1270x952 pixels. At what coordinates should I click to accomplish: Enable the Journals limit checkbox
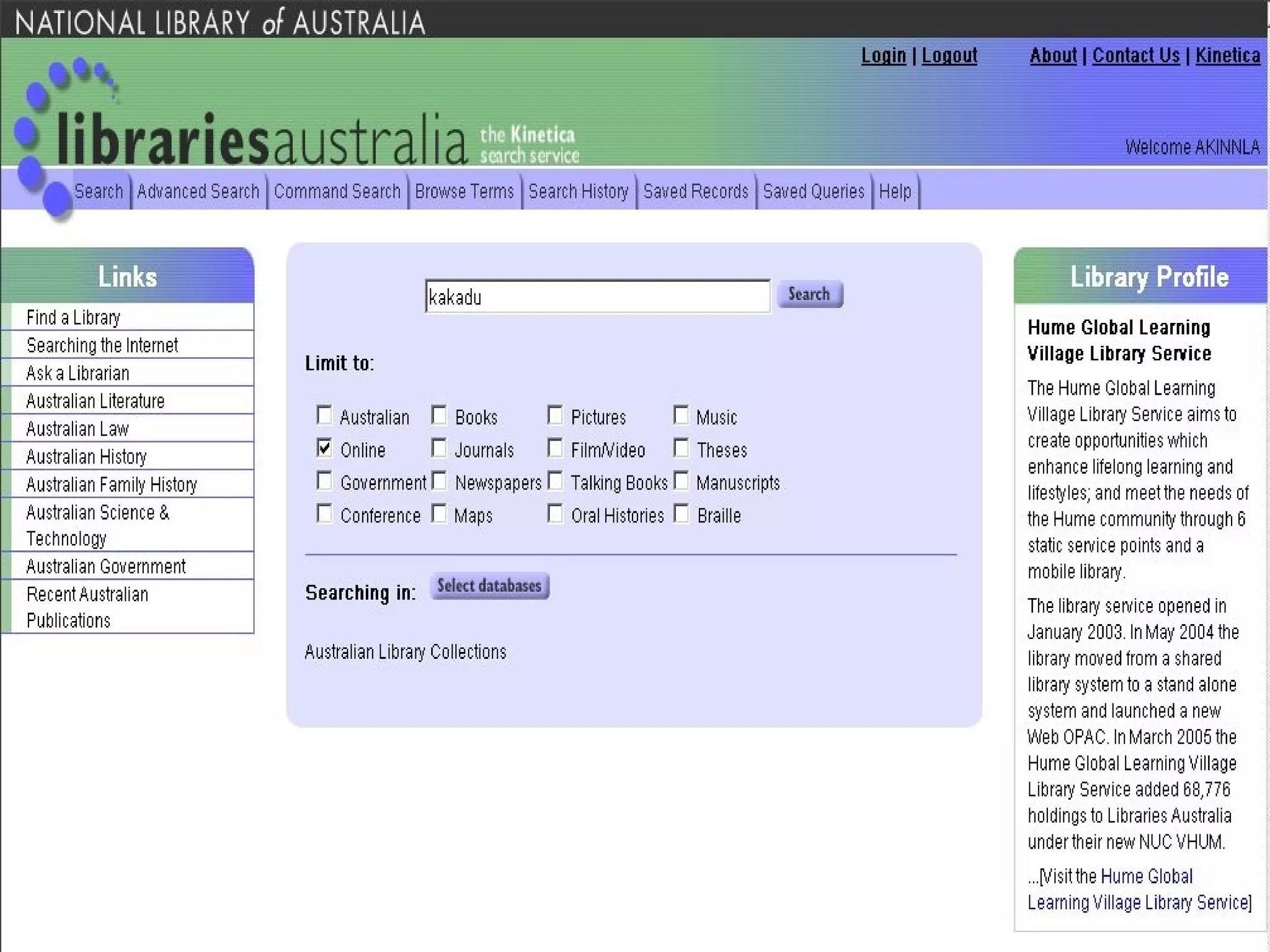tap(439, 448)
